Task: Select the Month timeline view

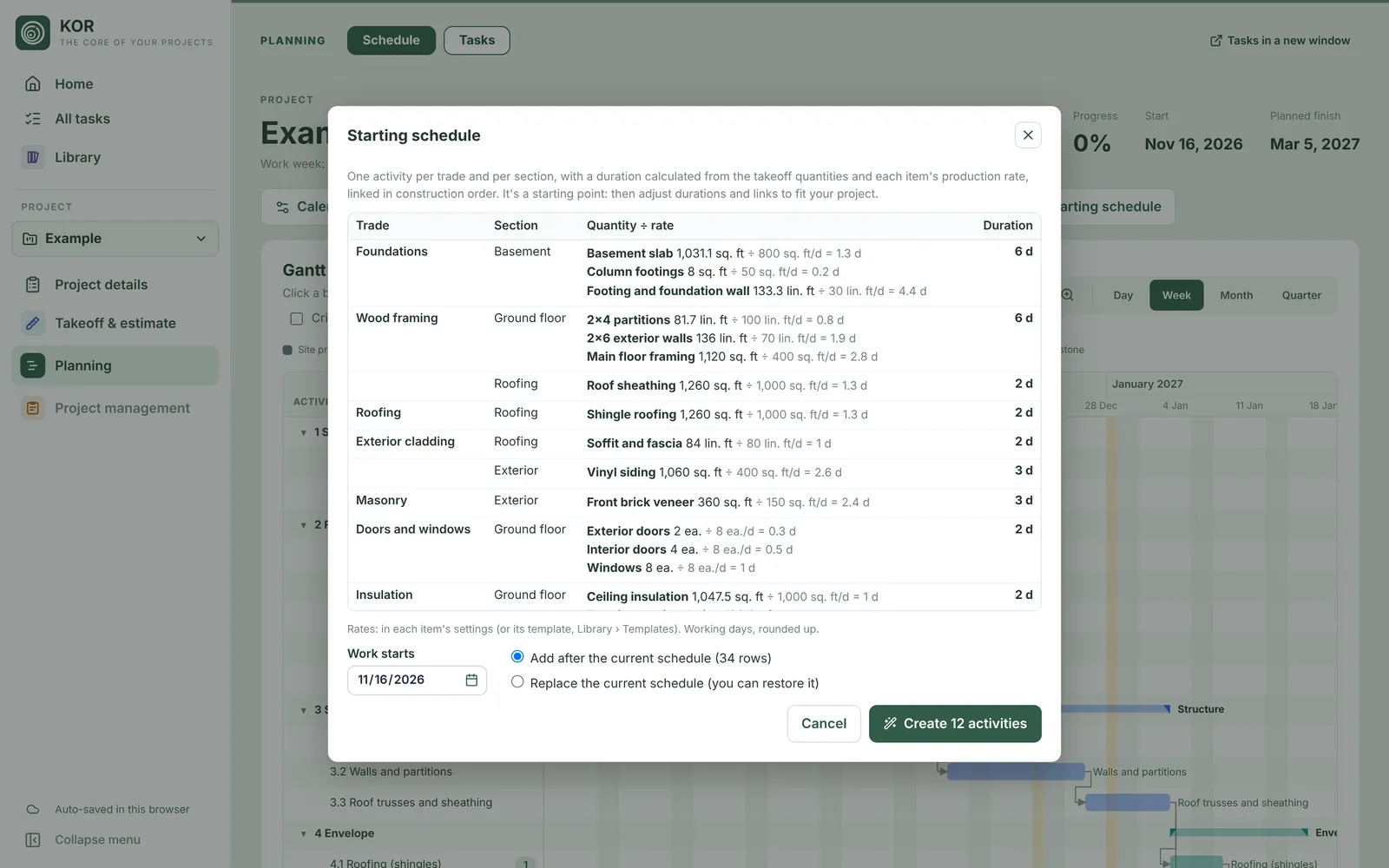Action: pos(1236,295)
